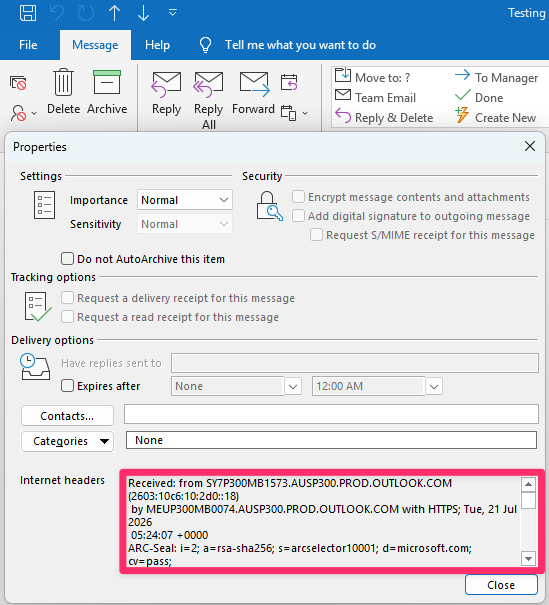Choose the To Manager quick step

[496, 77]
